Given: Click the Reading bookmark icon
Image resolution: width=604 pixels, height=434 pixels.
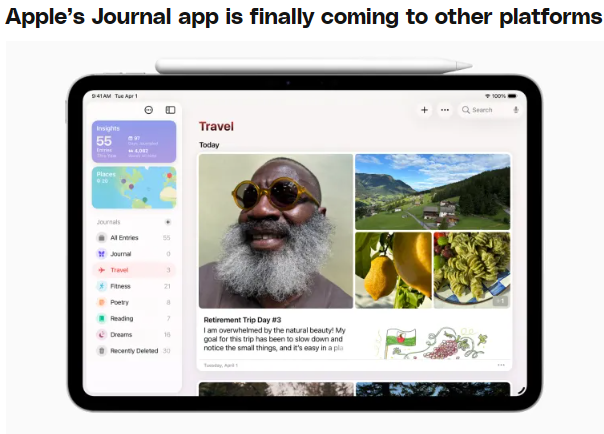Looking at the screenshot, I should 101,318.
